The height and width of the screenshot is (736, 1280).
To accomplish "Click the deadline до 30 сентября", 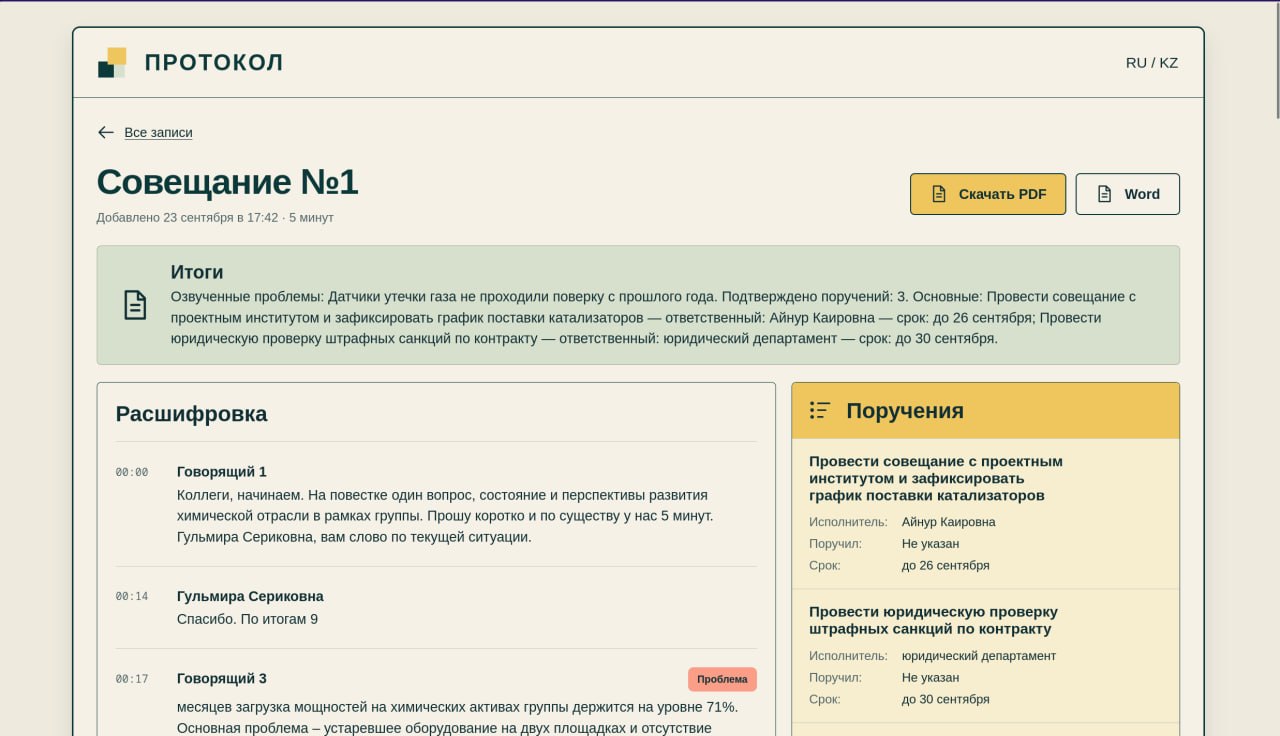I will [946, 700].
